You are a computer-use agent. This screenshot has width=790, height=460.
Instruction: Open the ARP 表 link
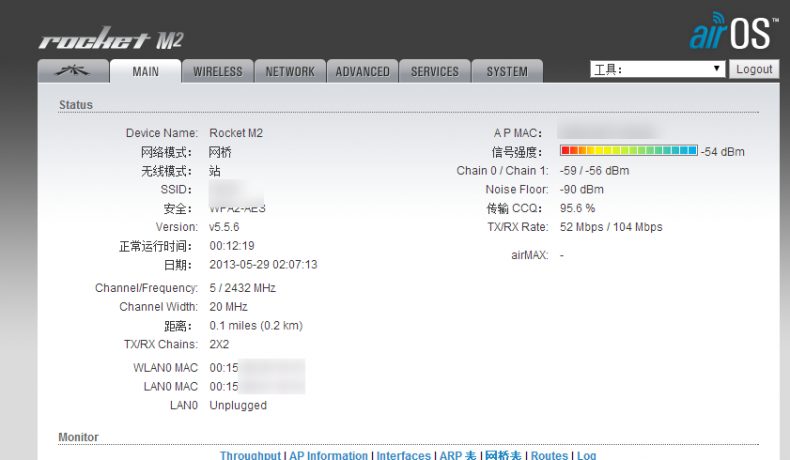(457, 455)
